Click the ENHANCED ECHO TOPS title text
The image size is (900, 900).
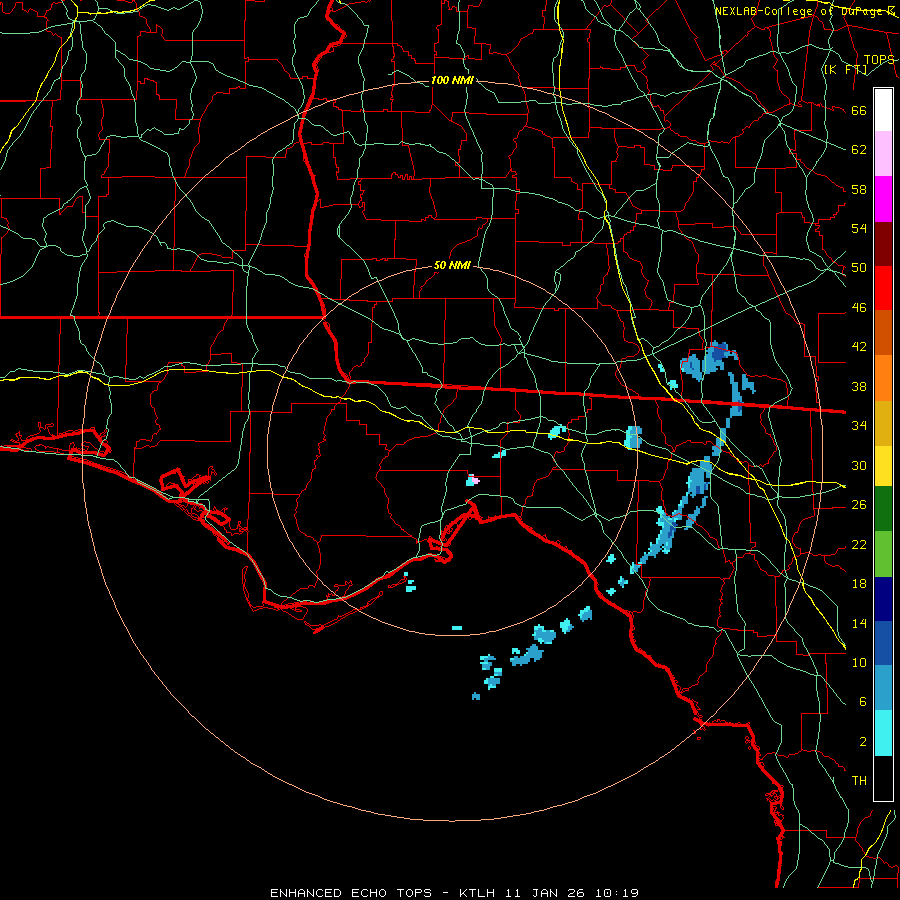351,893
